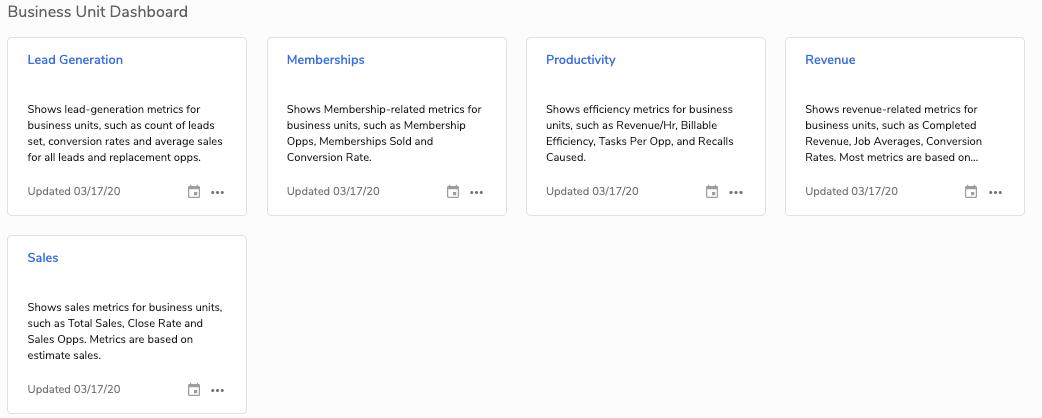The image size is (1042, 418).
Task: Click 'Updated 03/17/20' on Productivity card
Action: click(x=592, y=191)
